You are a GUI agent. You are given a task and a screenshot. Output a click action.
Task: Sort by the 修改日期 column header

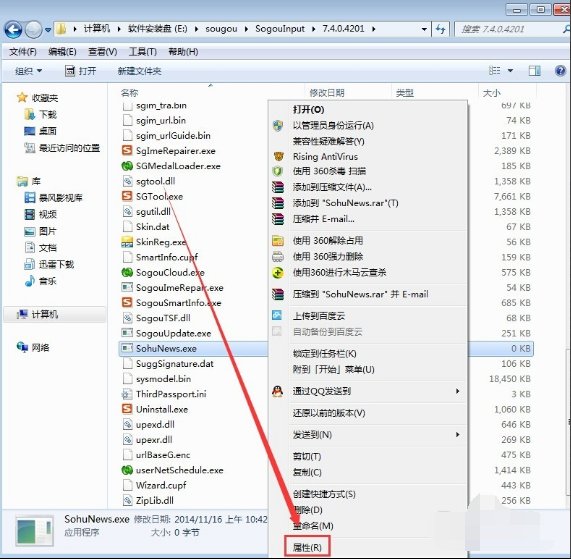[x=327, y=93]
